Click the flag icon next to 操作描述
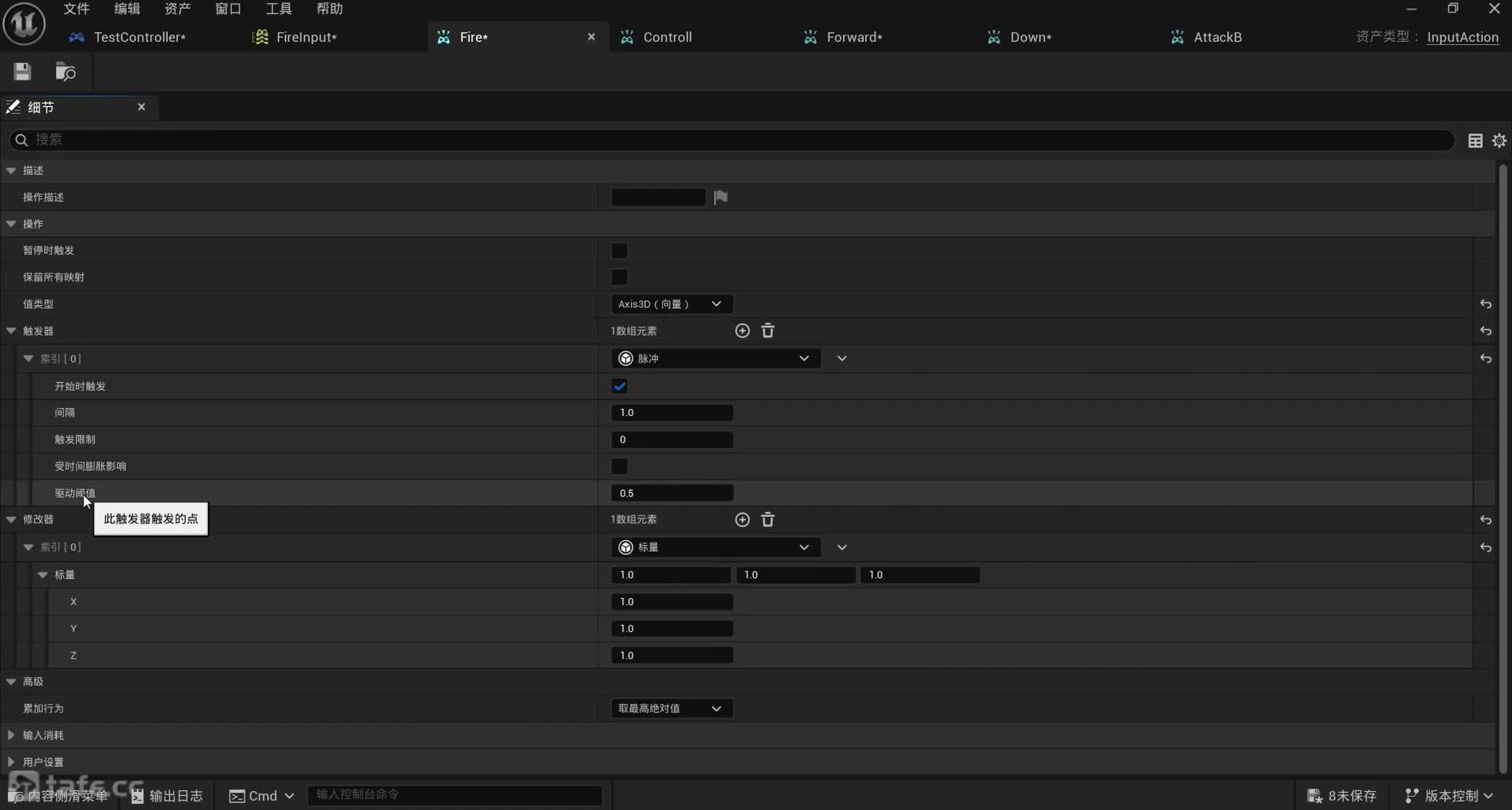 click(x=721, y=197)
